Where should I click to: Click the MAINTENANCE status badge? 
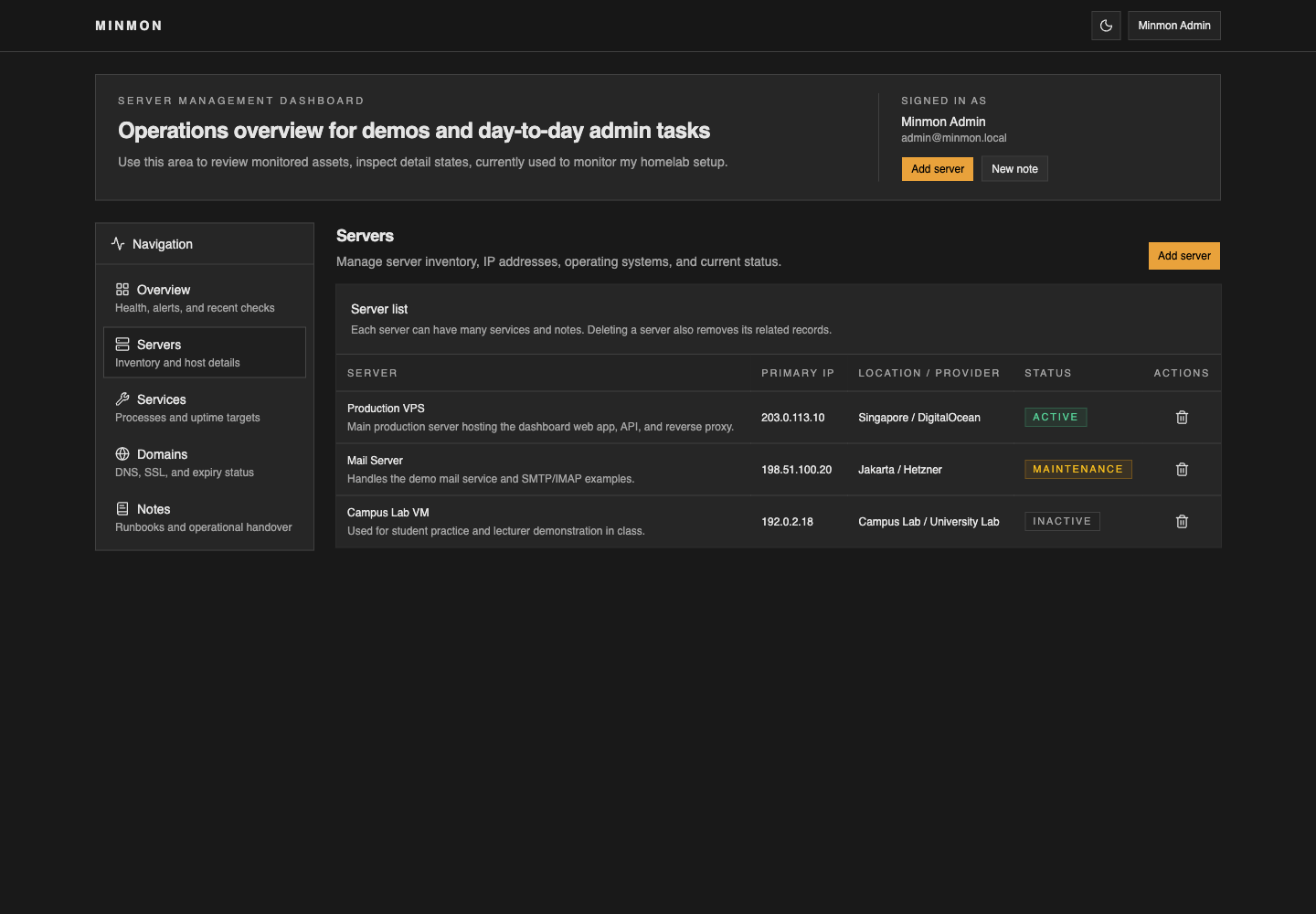coord(1078,469)
